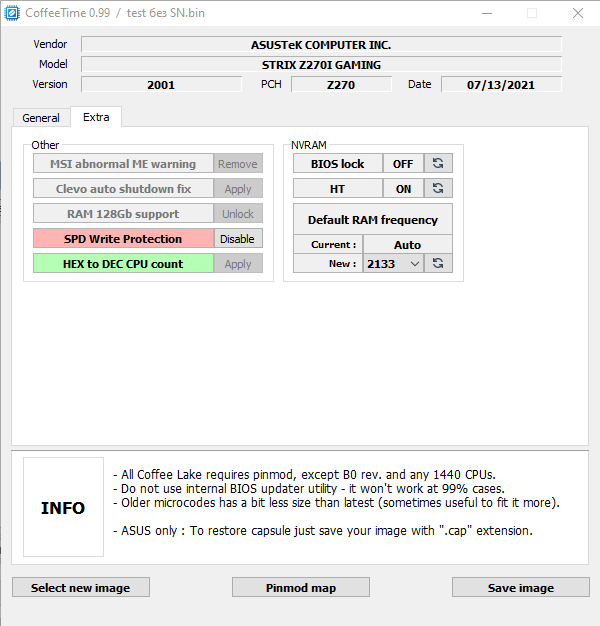
Task: Click the Model field STRIX Z270I GAMING
Action: pyautogui.click(x=321, y=64)
